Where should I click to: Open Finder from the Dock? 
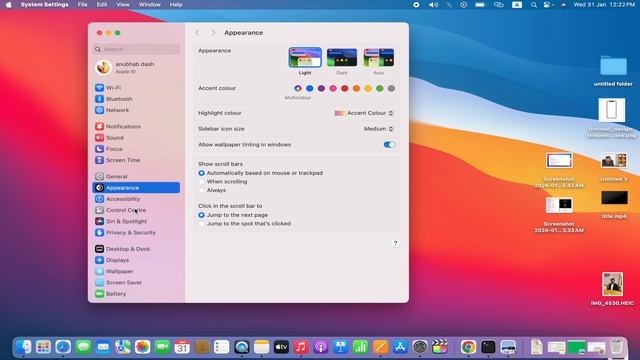[x=24, y=347]
